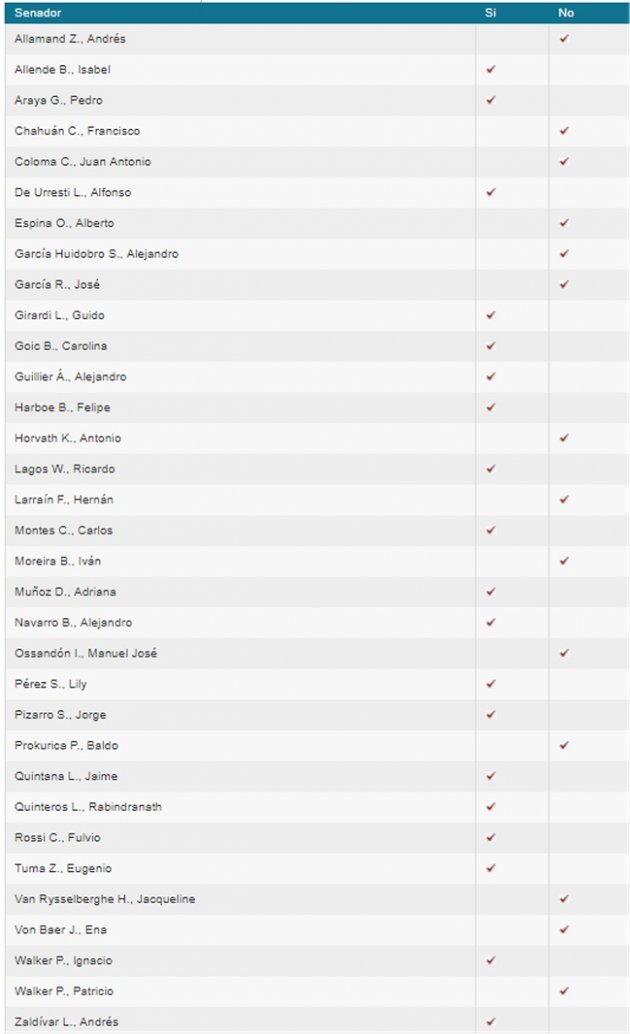Select senator name Van Rysselberghe H., Jacqueline
630x1034 pixels.
pyautogui.click(x=105, y=899)
